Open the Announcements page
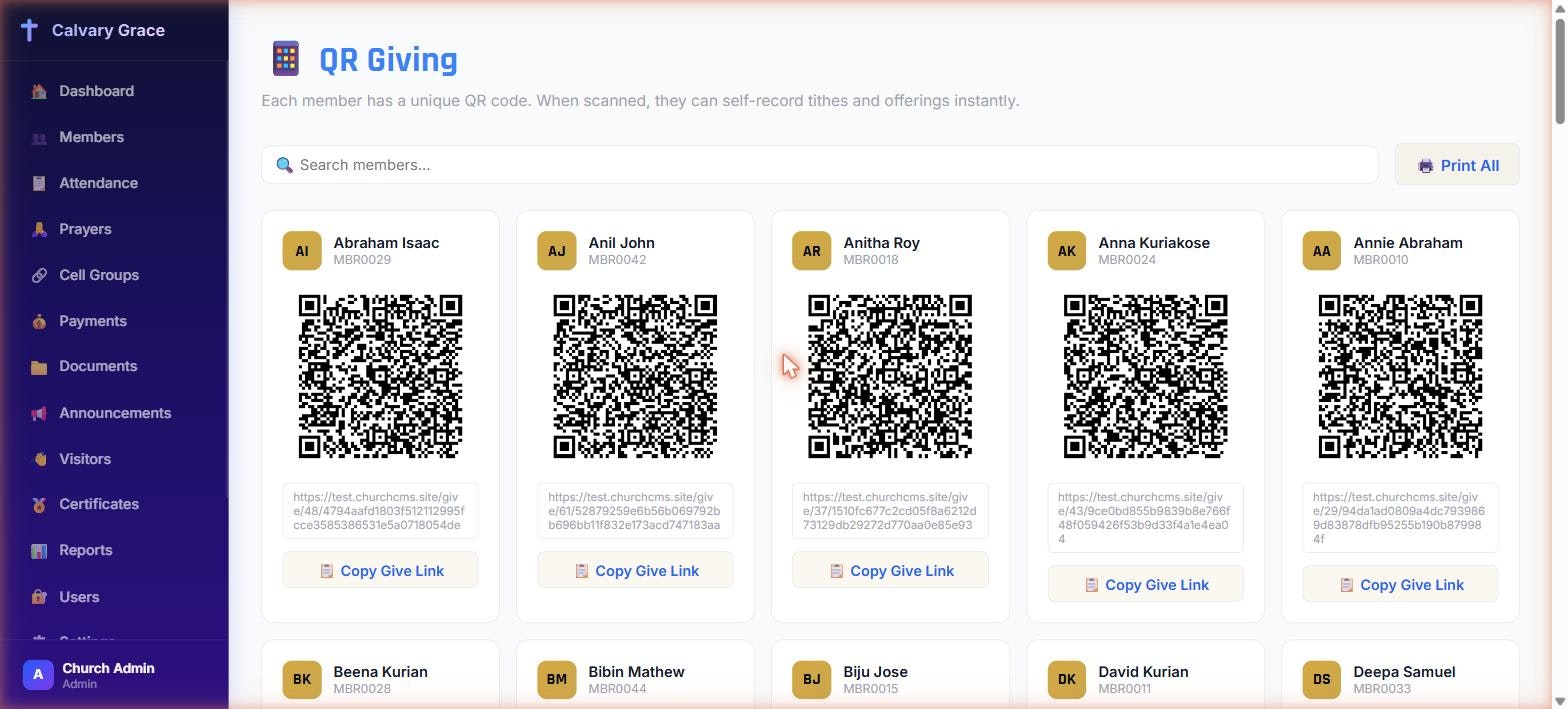Viewport: 1568px width, 709px height. coord(115,413)
